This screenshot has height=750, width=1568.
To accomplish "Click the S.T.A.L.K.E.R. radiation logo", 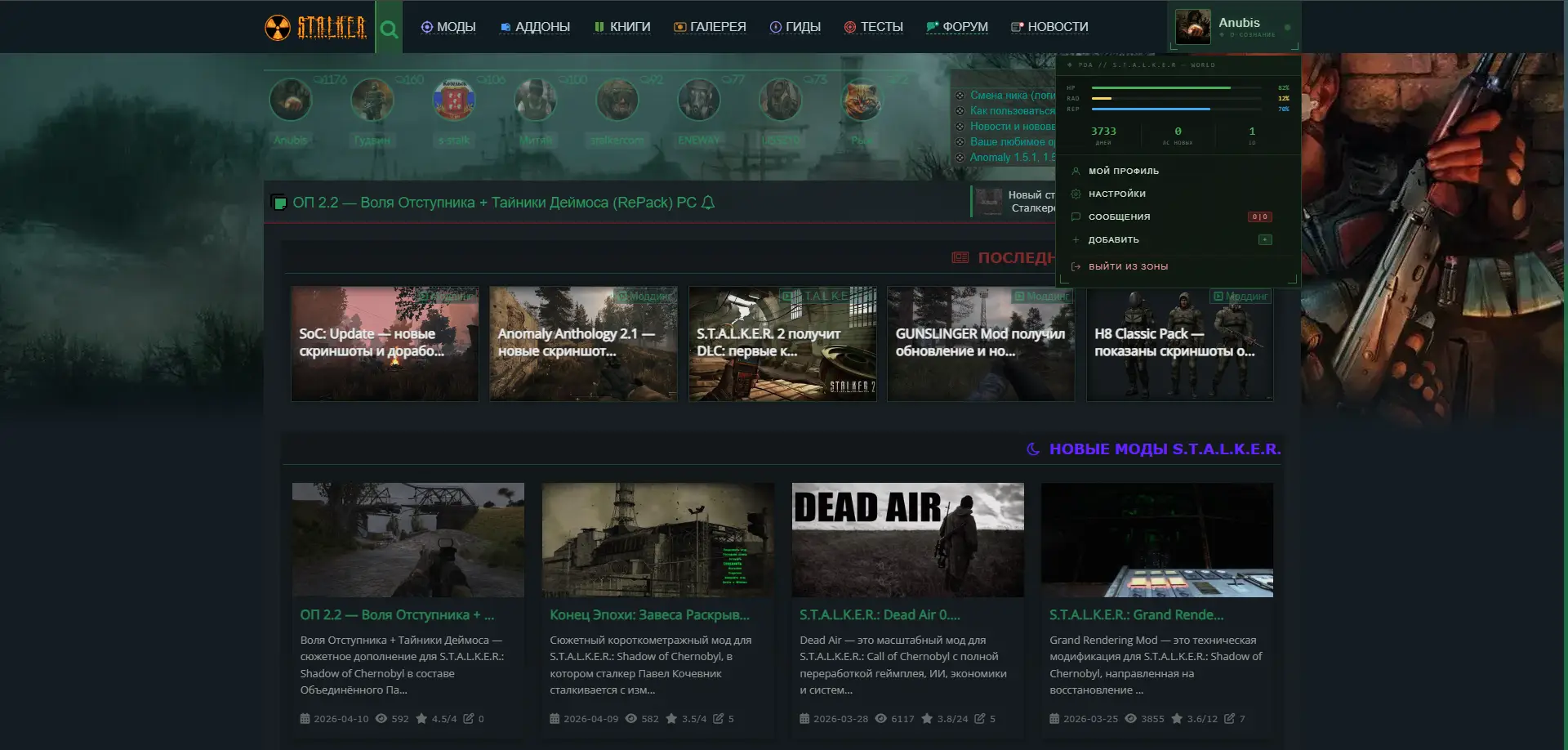I will 315,27.
